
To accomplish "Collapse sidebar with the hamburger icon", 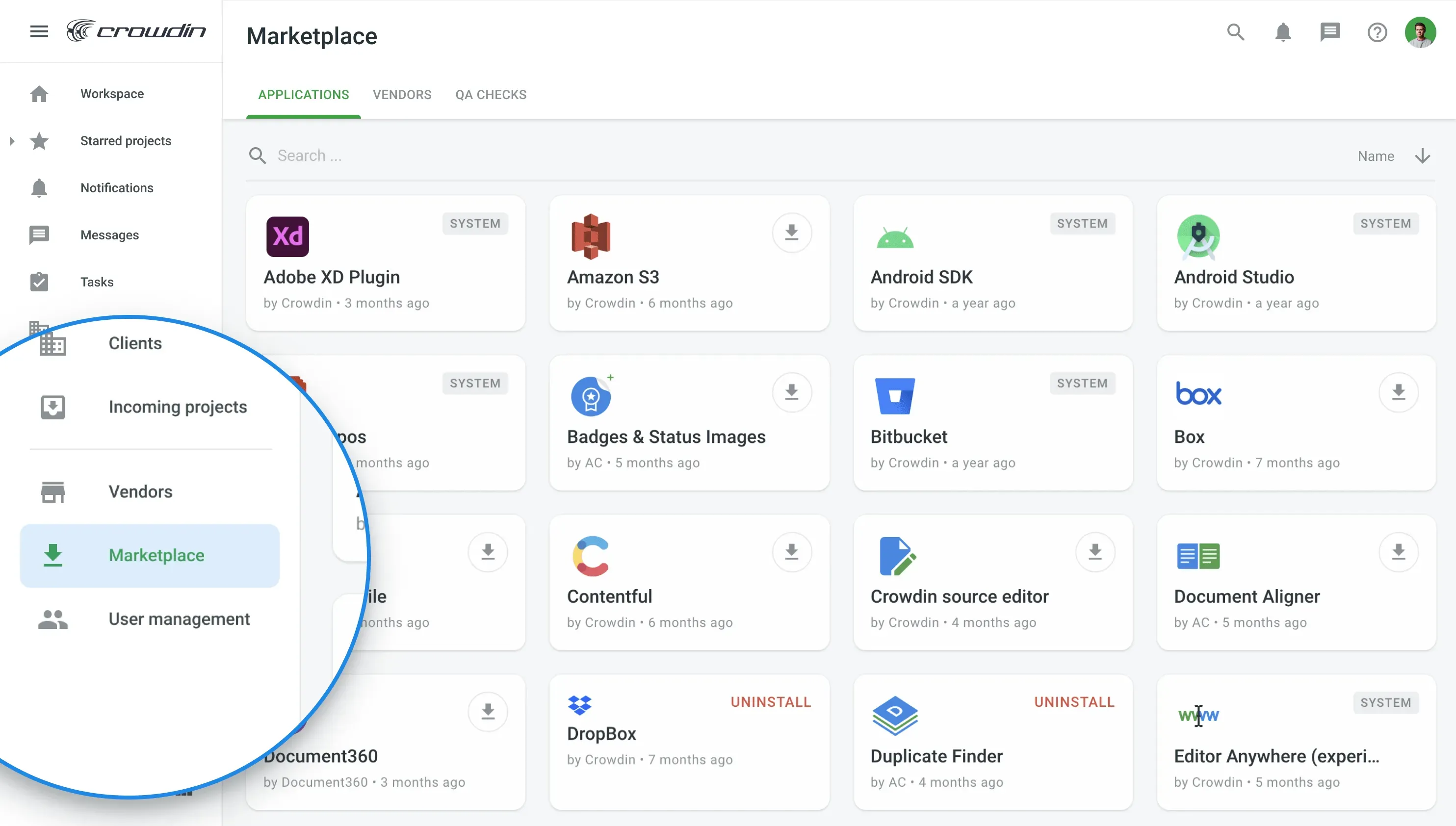I will (39, 31).
